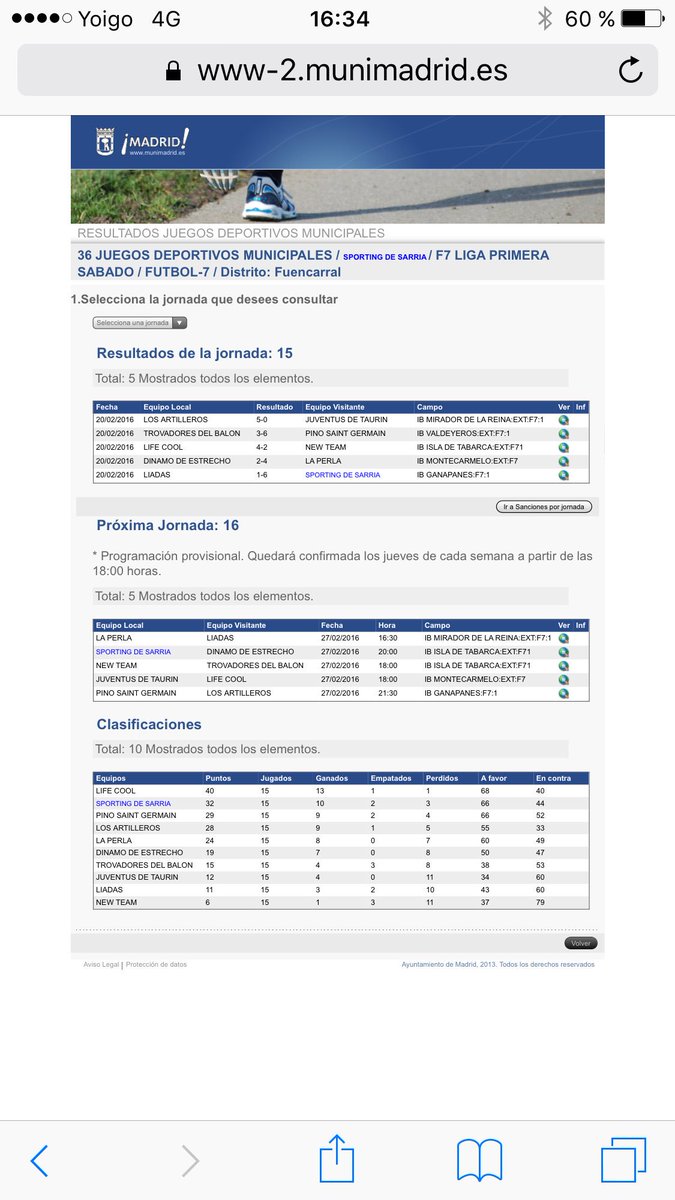View icon for Juventus de Taurin vs Life Cool fixture
Image resolution: width=675 pixels, height=1200 pixels.
click(564, 680)
